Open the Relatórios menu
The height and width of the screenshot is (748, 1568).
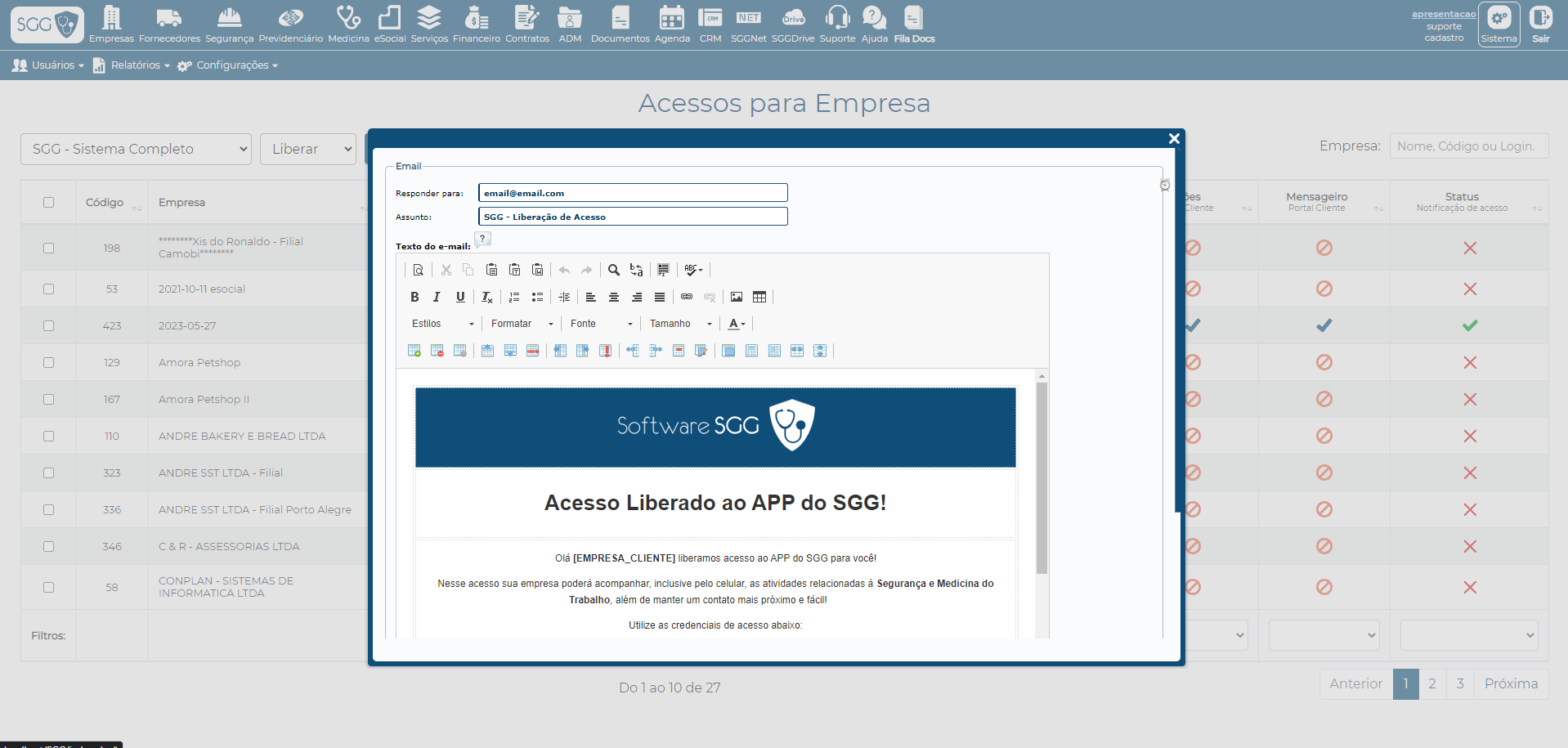[x=132, y=65]
